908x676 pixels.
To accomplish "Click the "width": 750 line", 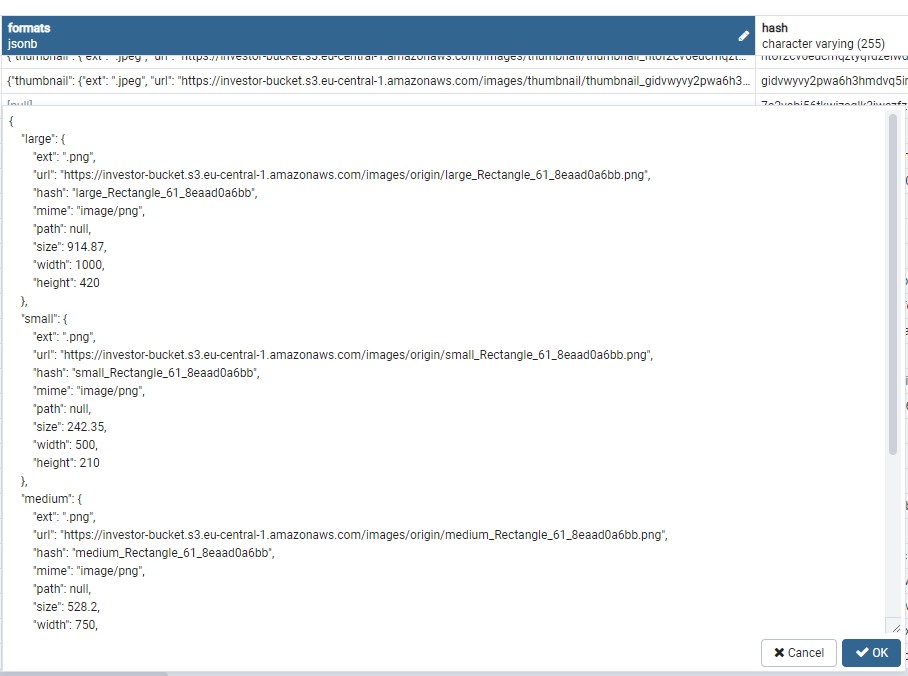I will pyautogui.click(x=65, y=624).
